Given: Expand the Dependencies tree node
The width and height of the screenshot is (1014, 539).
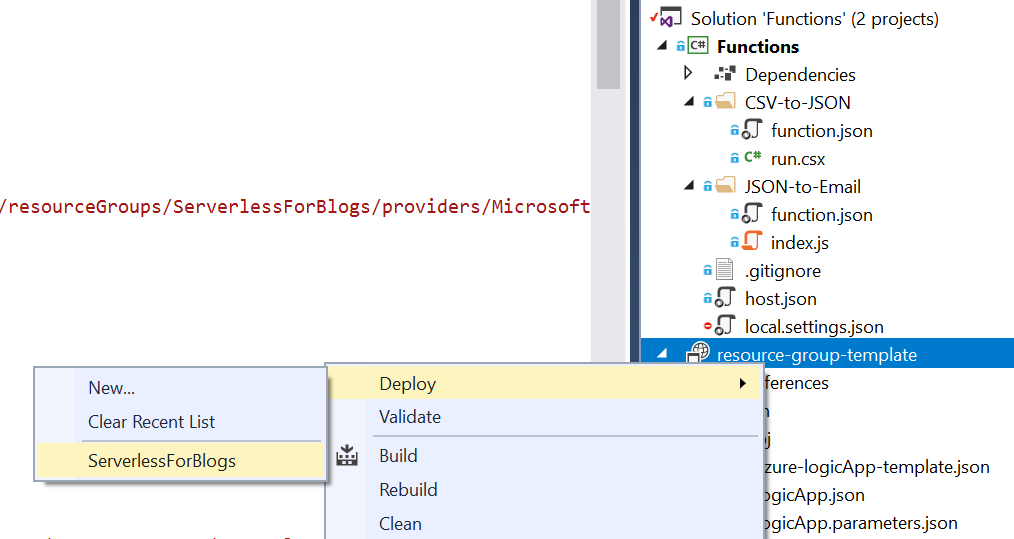Looking at the screenshot, I should (x=688, y=73).
